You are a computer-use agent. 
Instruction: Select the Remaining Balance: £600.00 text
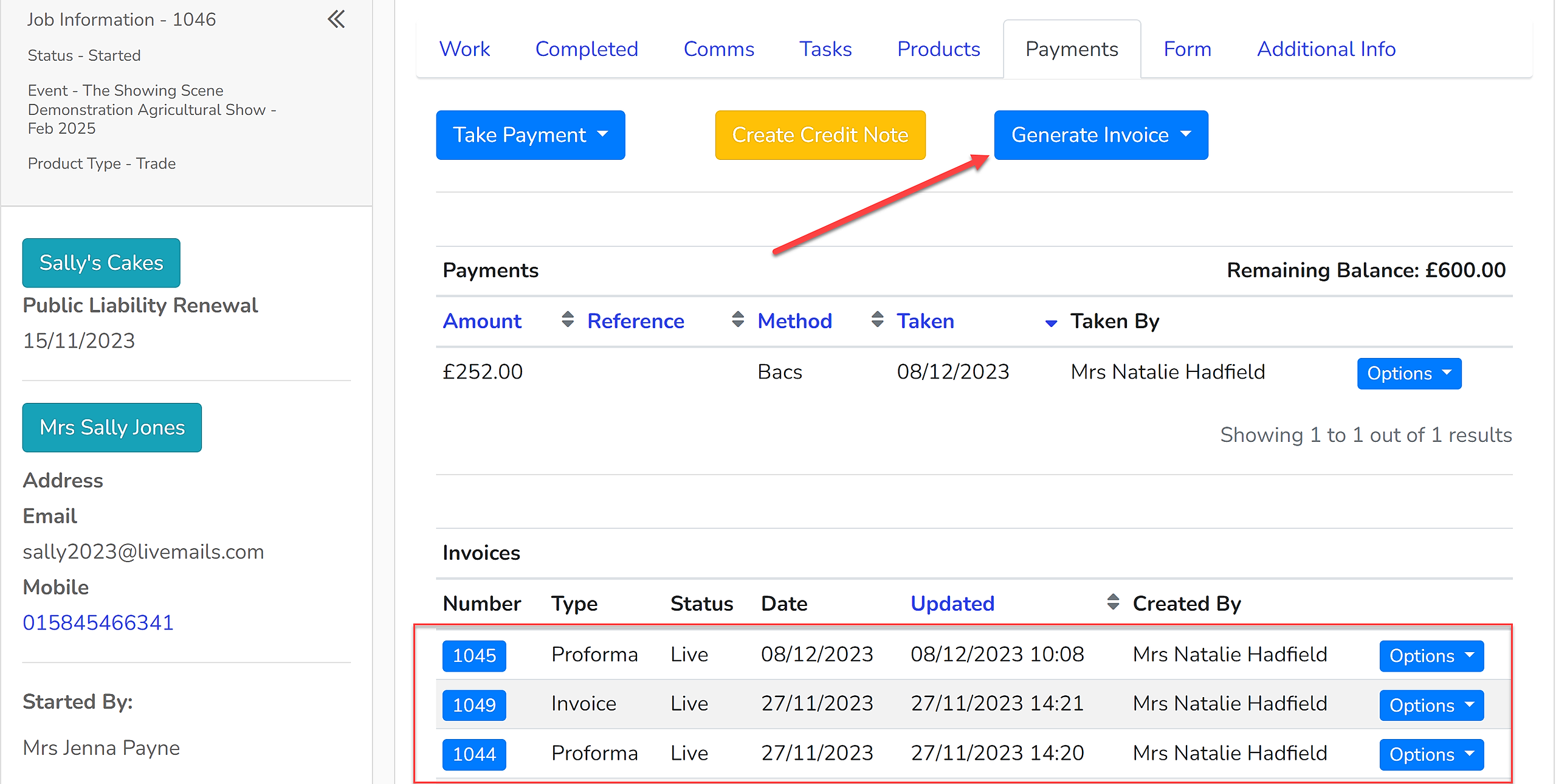[x=1366, y=270]
